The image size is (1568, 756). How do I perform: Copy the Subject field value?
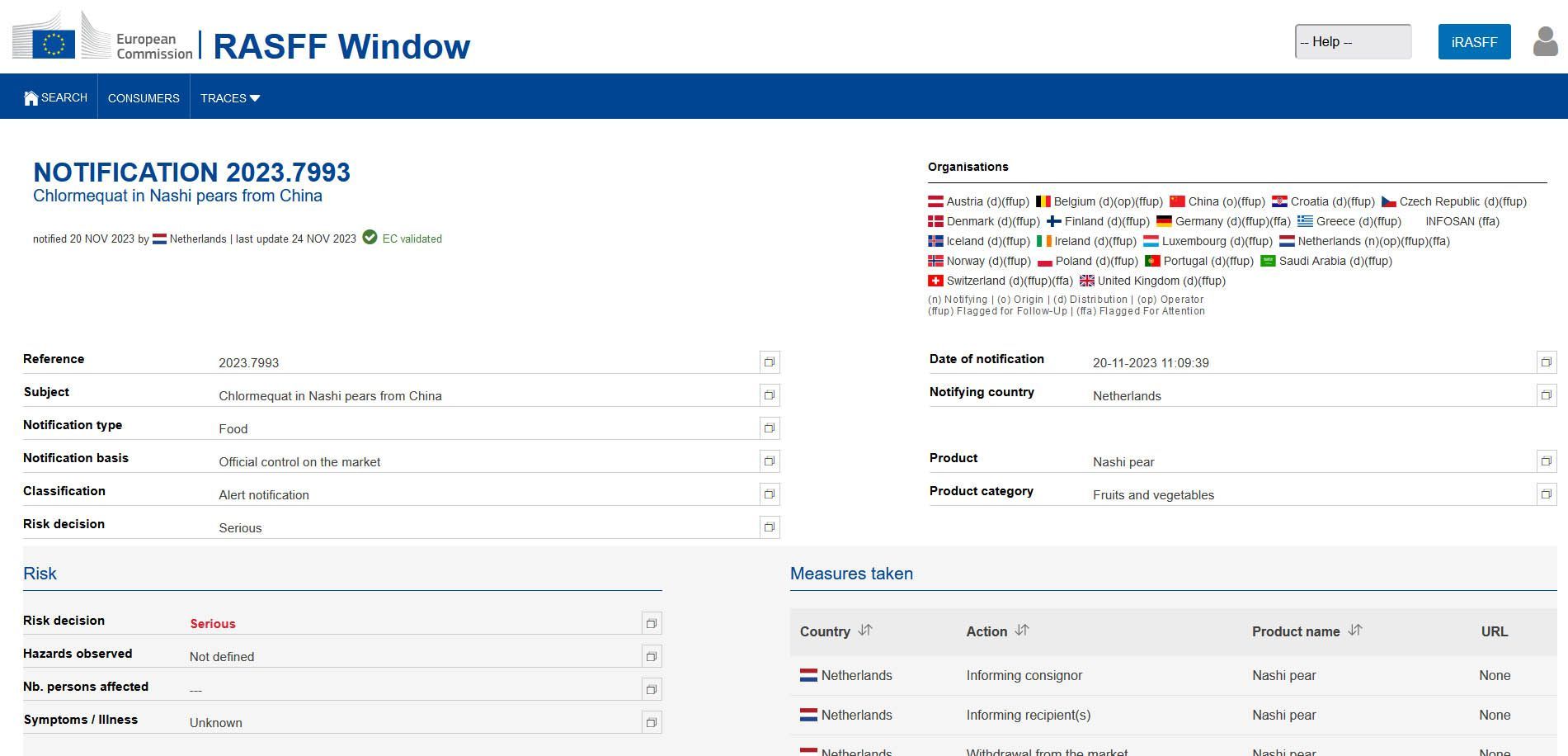click(x=770, y=395)
